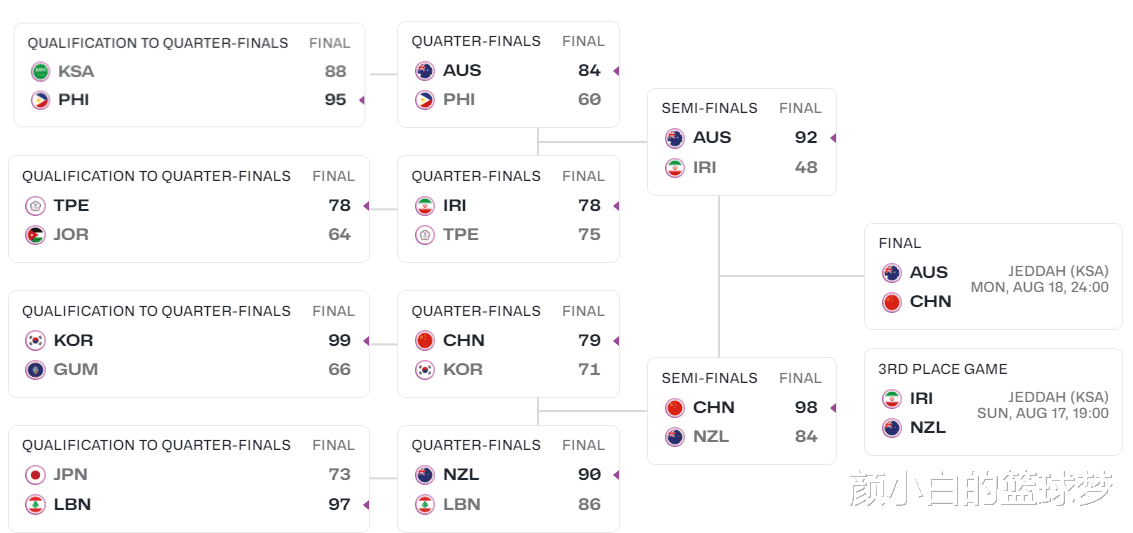Open the 3rd Place Game card
1133x533 pixels.
994,402
